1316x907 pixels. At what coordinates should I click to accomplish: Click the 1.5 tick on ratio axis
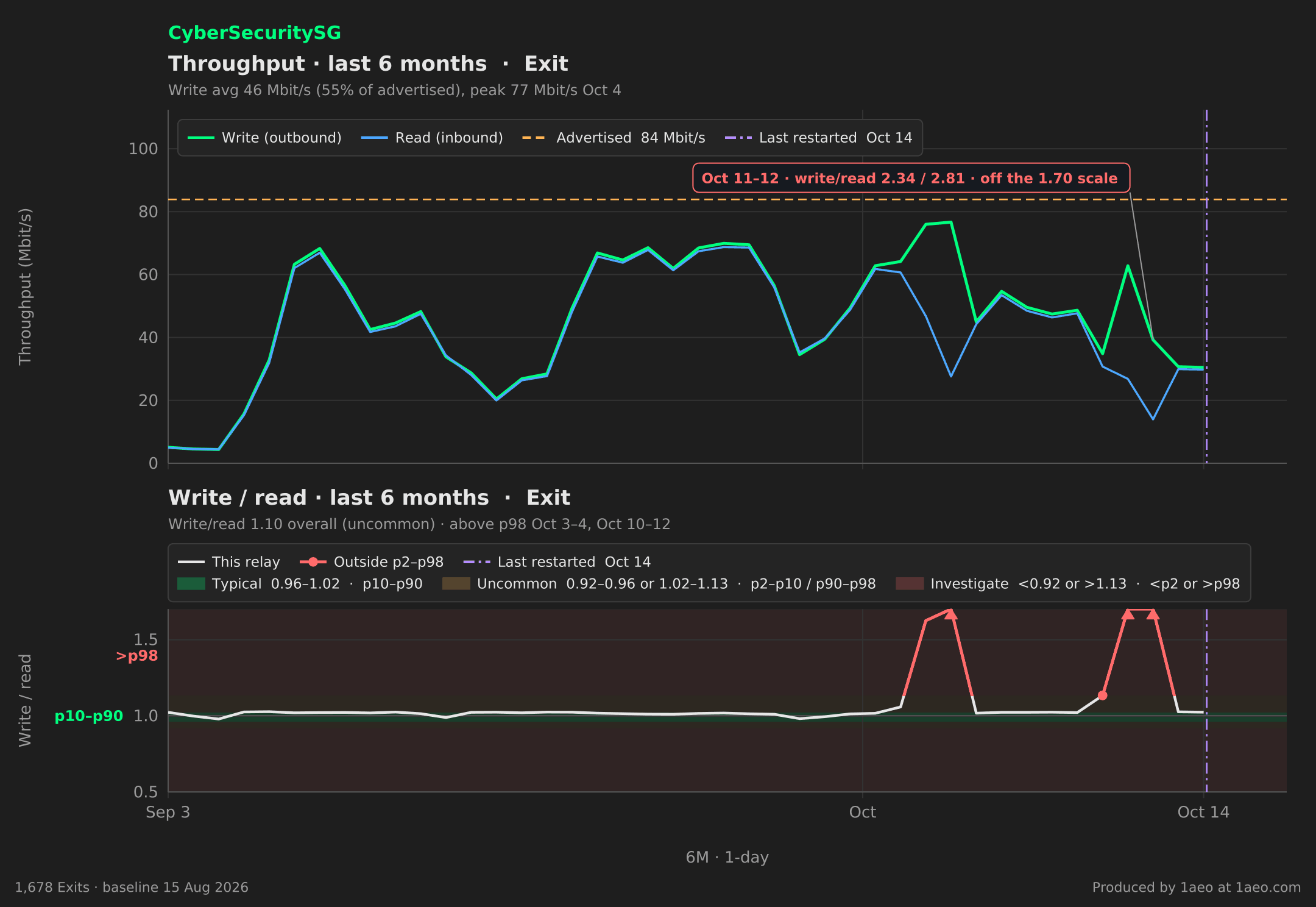(146, 639)
